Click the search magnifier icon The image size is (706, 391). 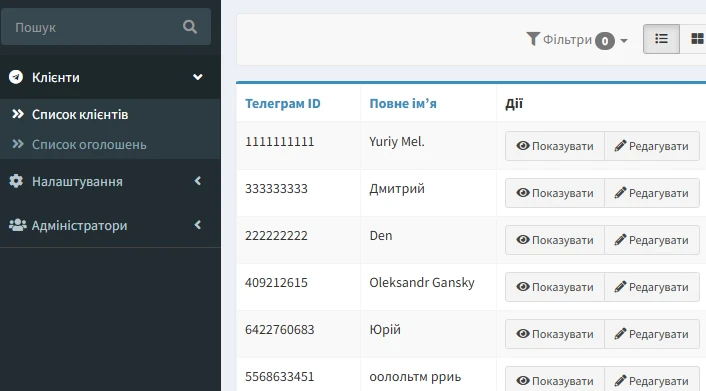coord(190,27)
